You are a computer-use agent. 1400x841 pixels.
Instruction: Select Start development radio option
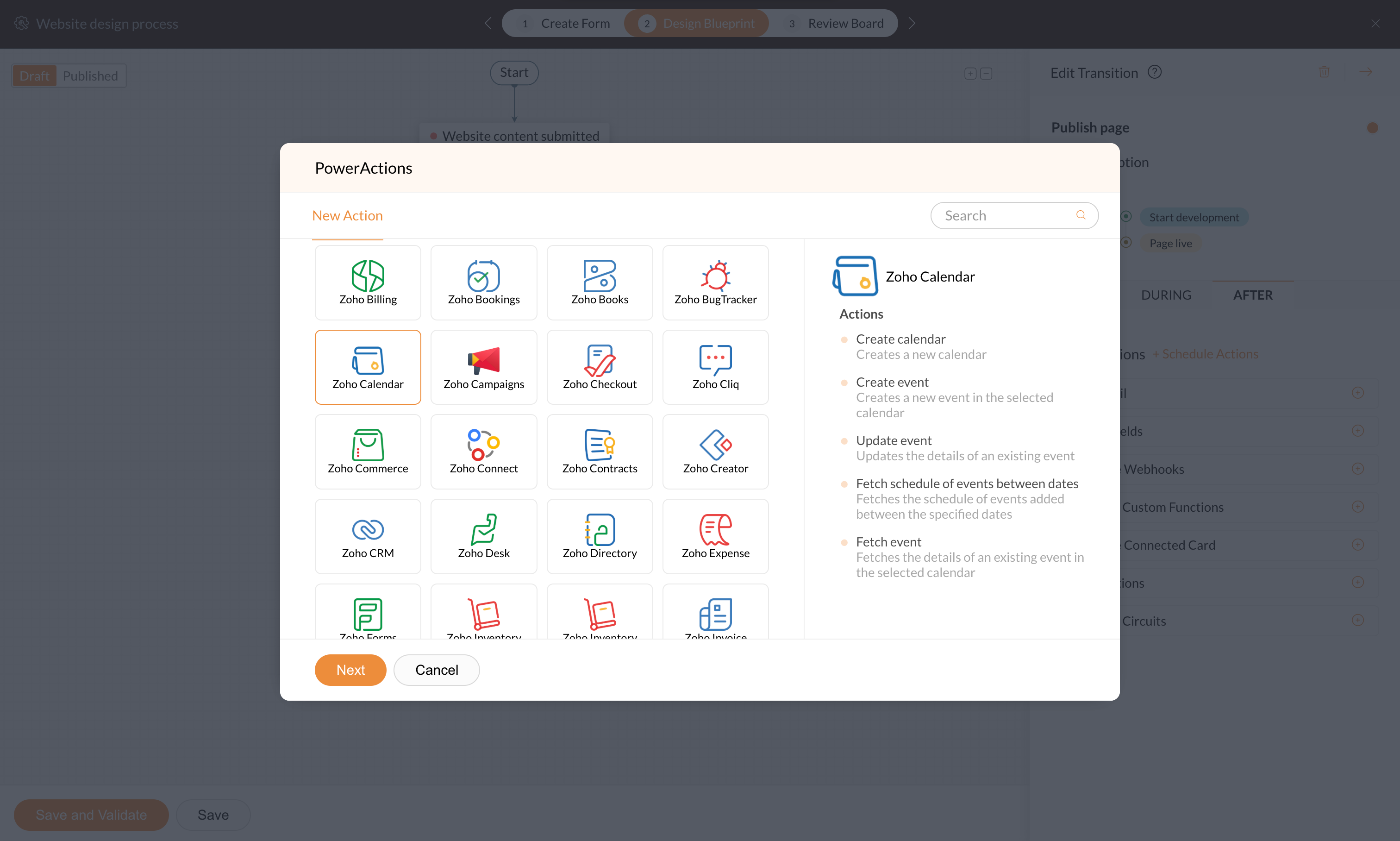[x=1126, y=216]
